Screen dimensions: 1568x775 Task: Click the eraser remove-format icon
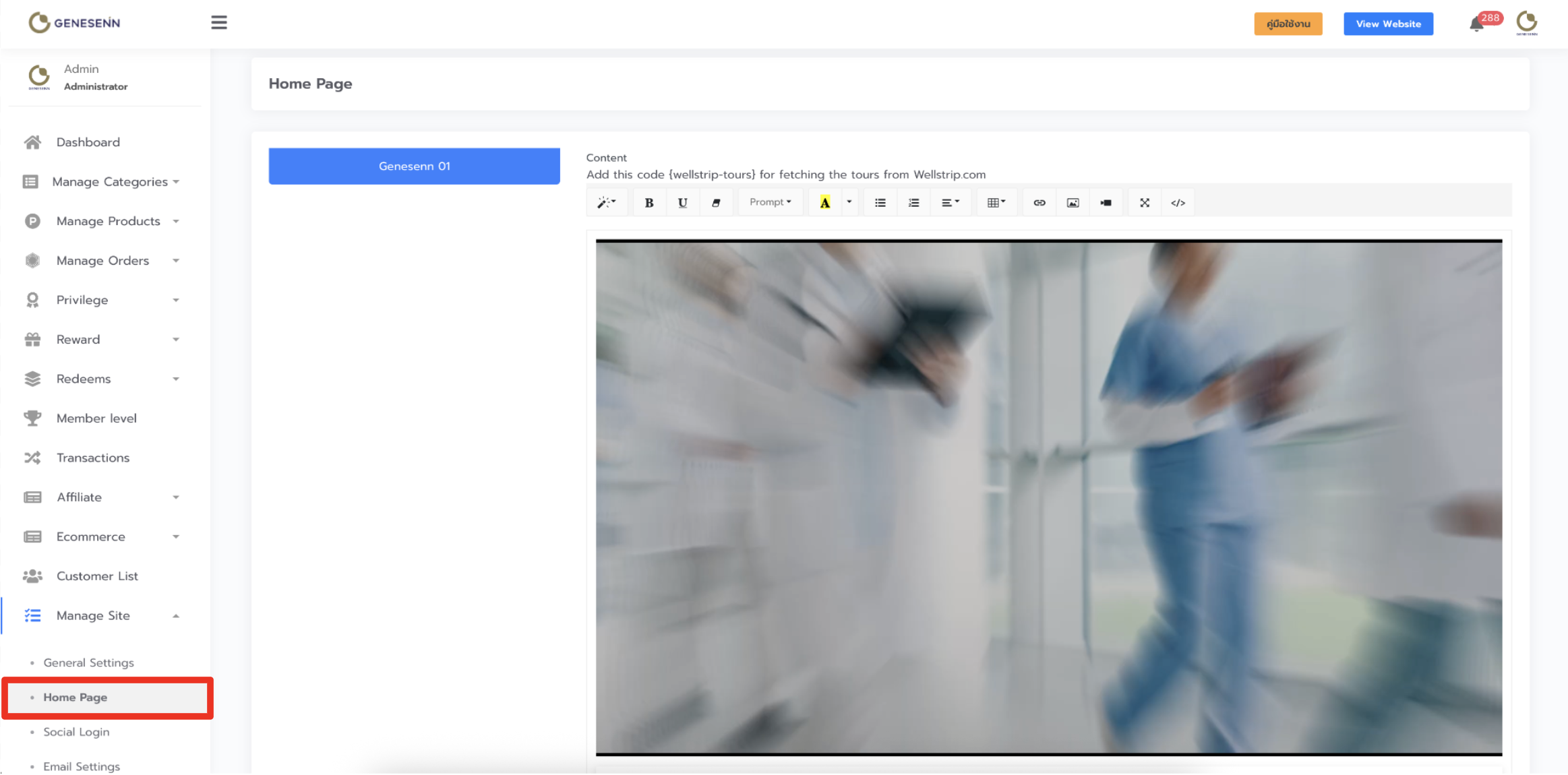(716, 202)
